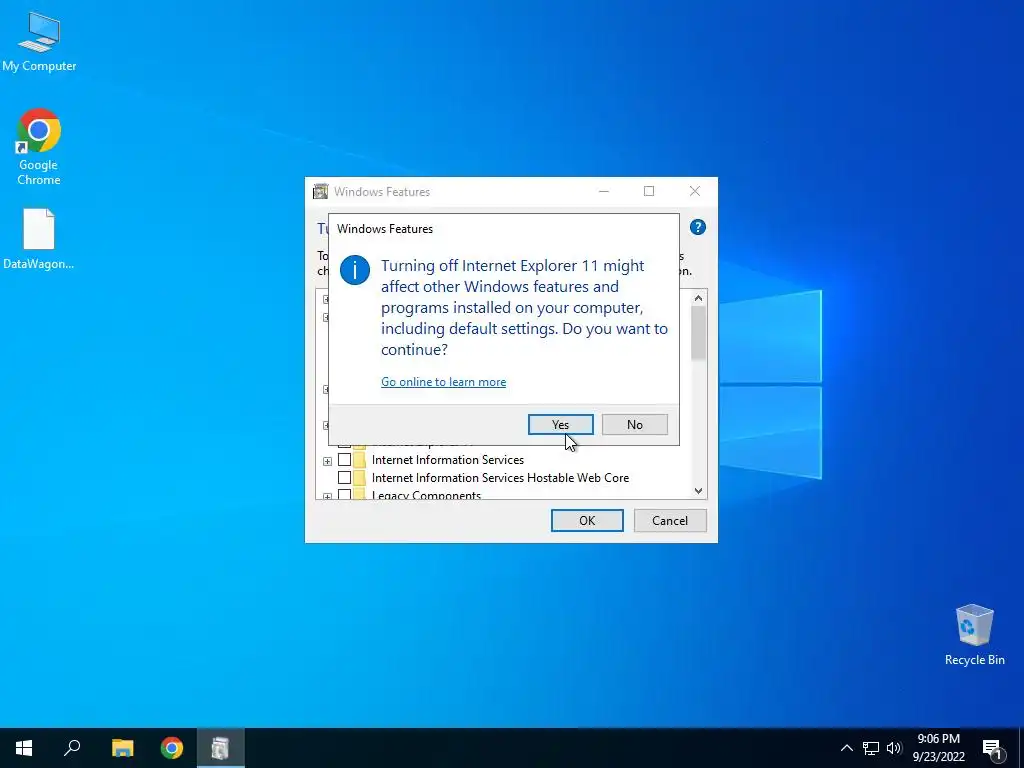The width and height of the screenshot is (1024, 768).
Task: Click the features list scroll up arrow
Action: coord(698,298)
